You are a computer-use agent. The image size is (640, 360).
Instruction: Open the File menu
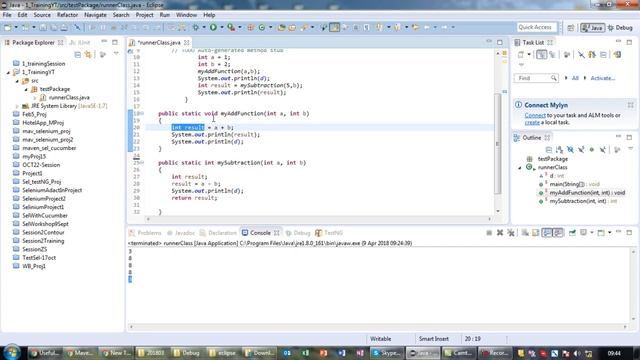7,15
